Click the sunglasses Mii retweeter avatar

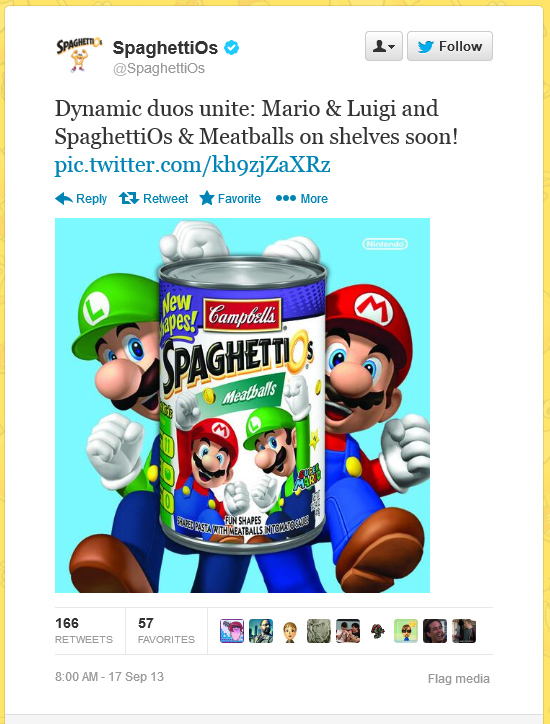click(406, 631)
